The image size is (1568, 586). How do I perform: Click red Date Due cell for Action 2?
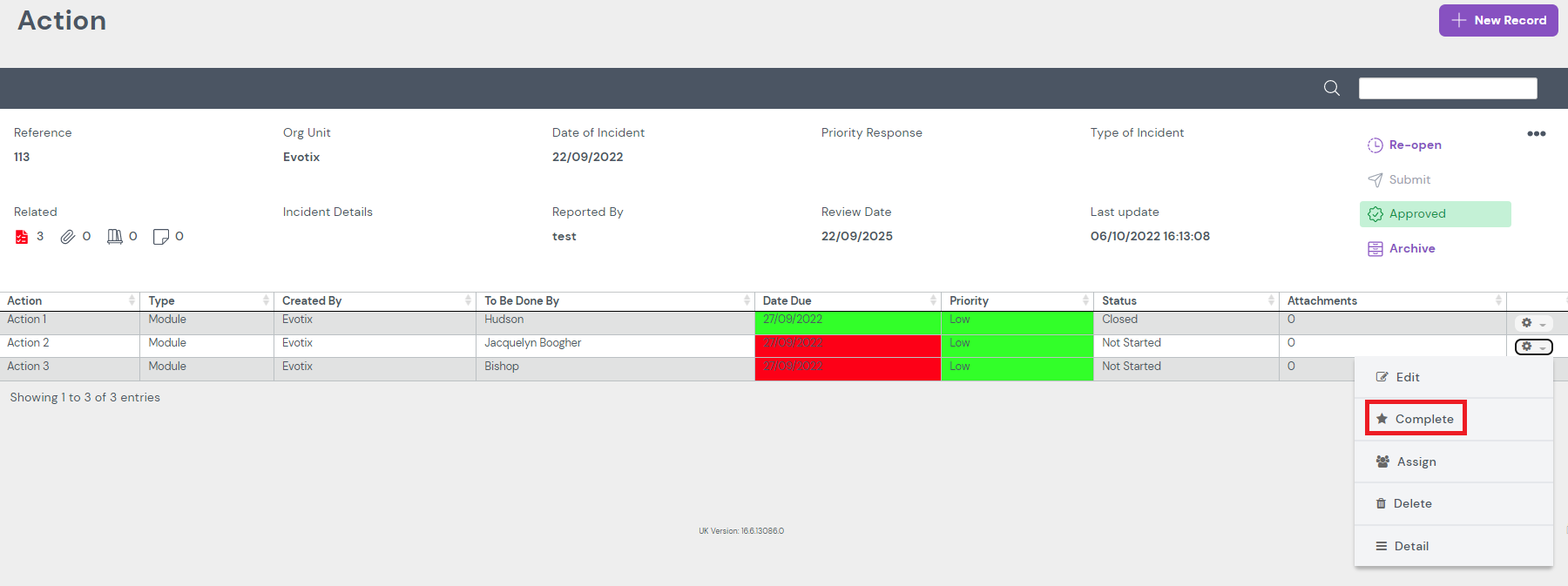[847, 343]
